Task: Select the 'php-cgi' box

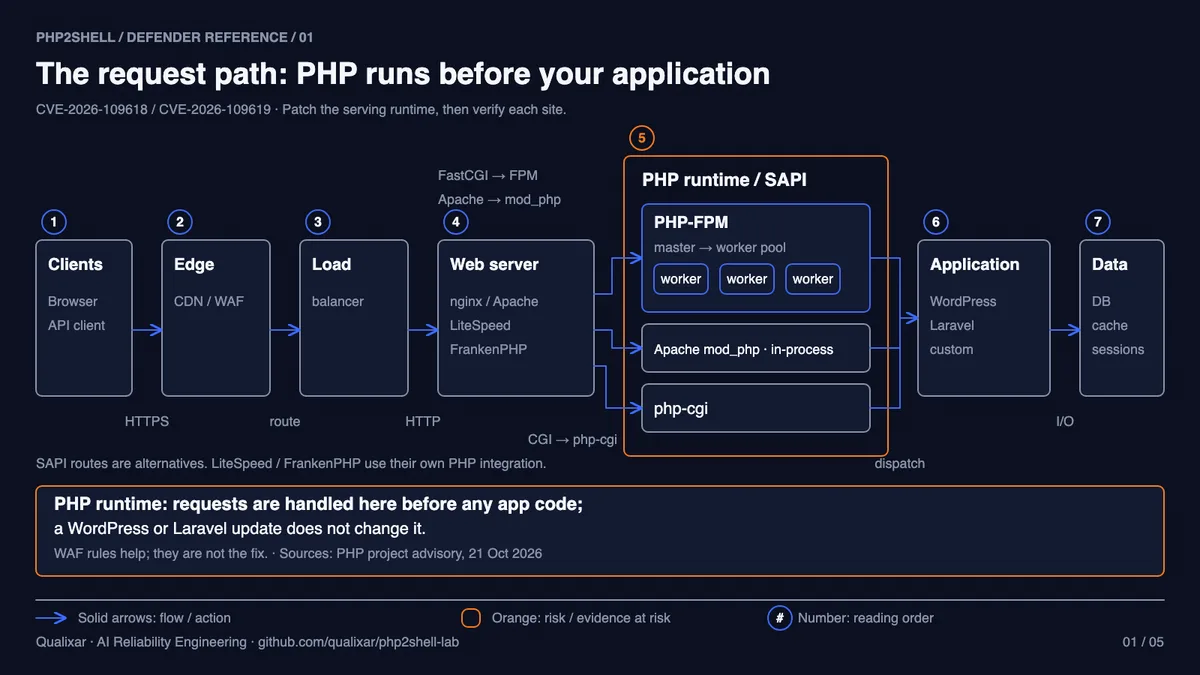Action: click(756, 409)
